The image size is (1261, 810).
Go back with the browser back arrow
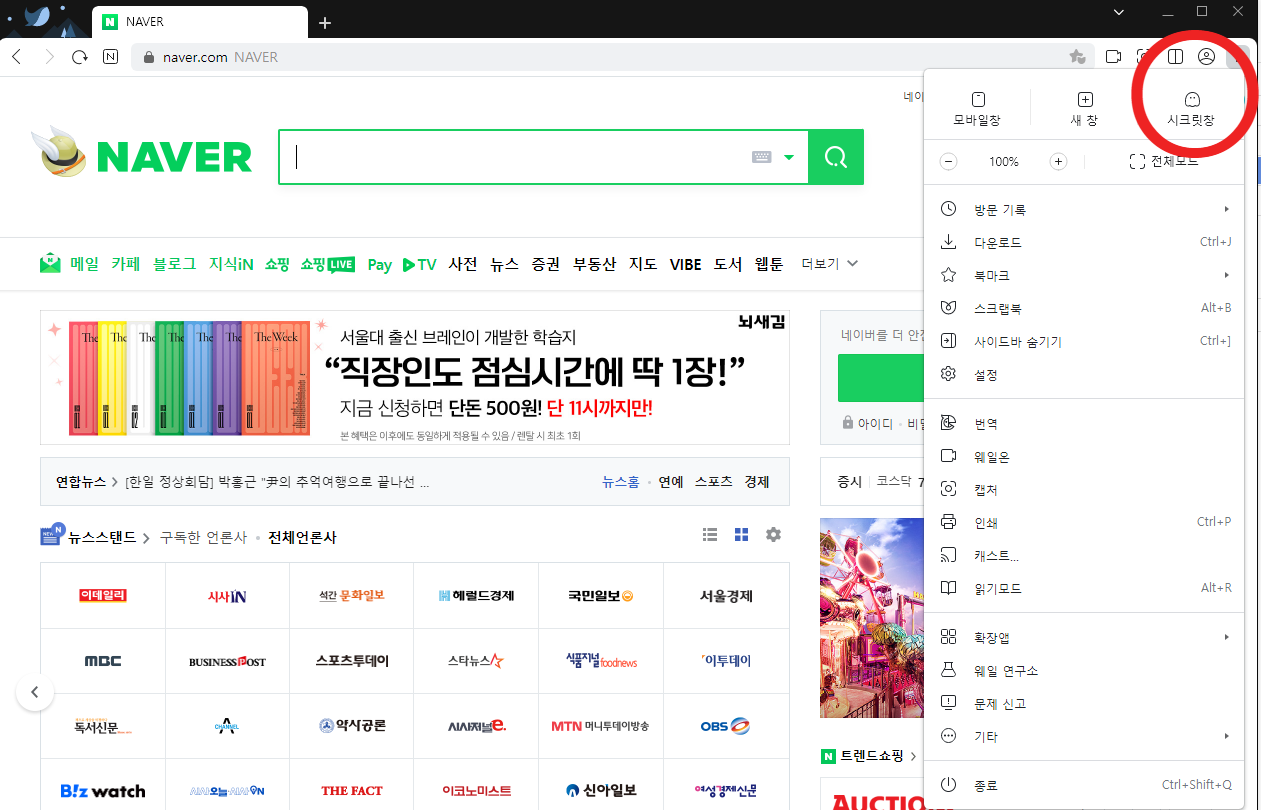(x=16, y=57)
